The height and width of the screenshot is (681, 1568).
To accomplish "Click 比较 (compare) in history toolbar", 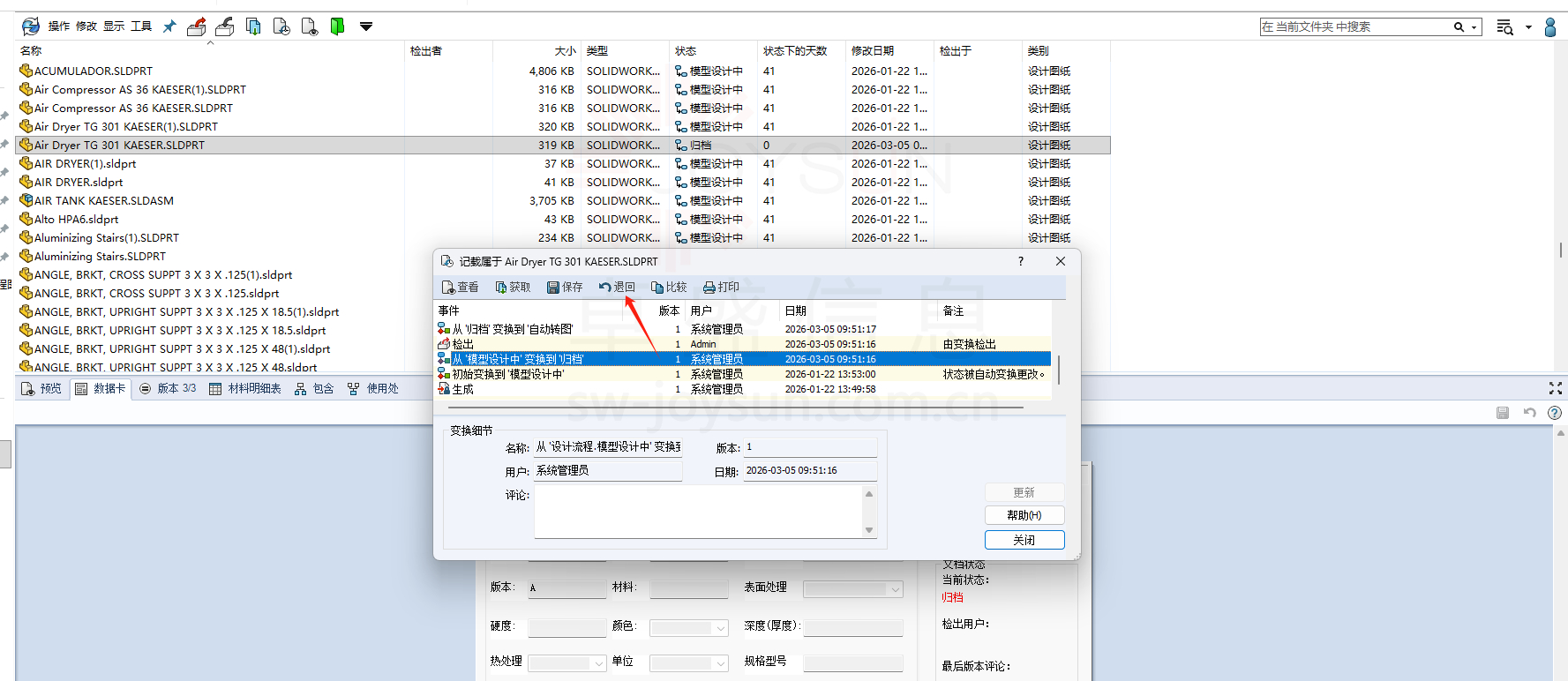I will pos(669,287).
